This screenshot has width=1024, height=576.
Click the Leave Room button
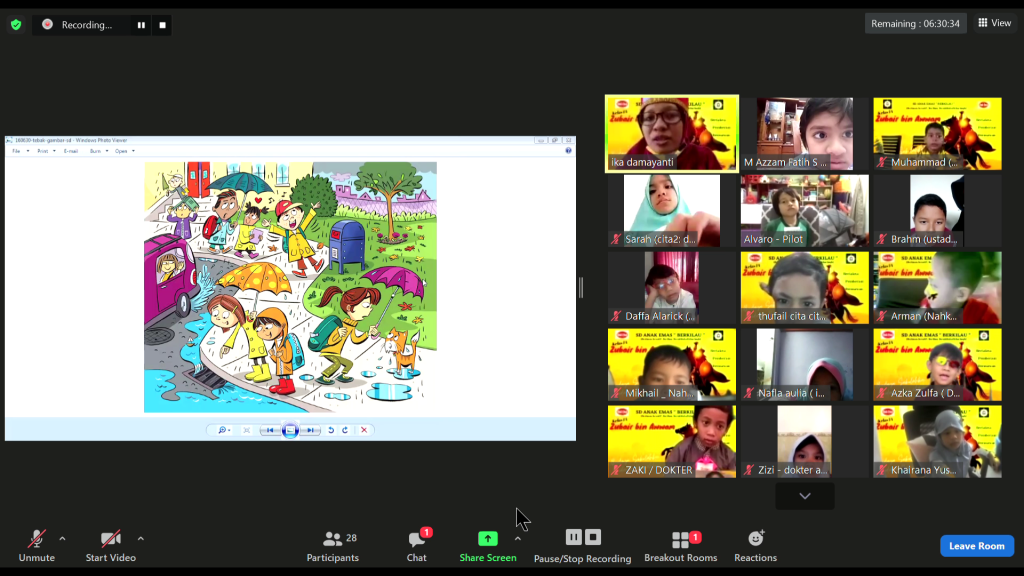(976, 546)
